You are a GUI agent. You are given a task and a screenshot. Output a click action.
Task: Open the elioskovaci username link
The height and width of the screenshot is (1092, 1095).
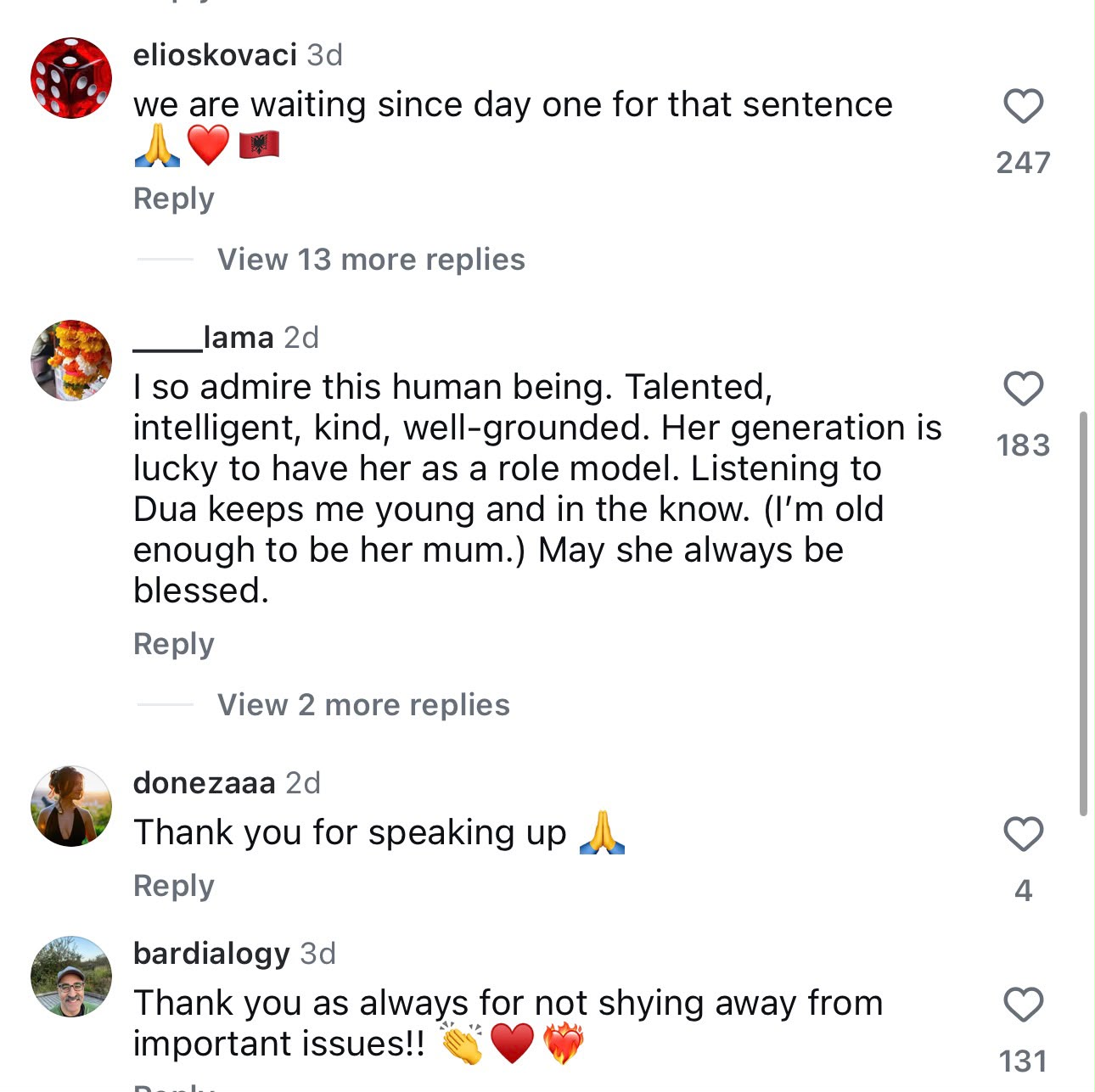pyautogui.click(x=215, y=55)
